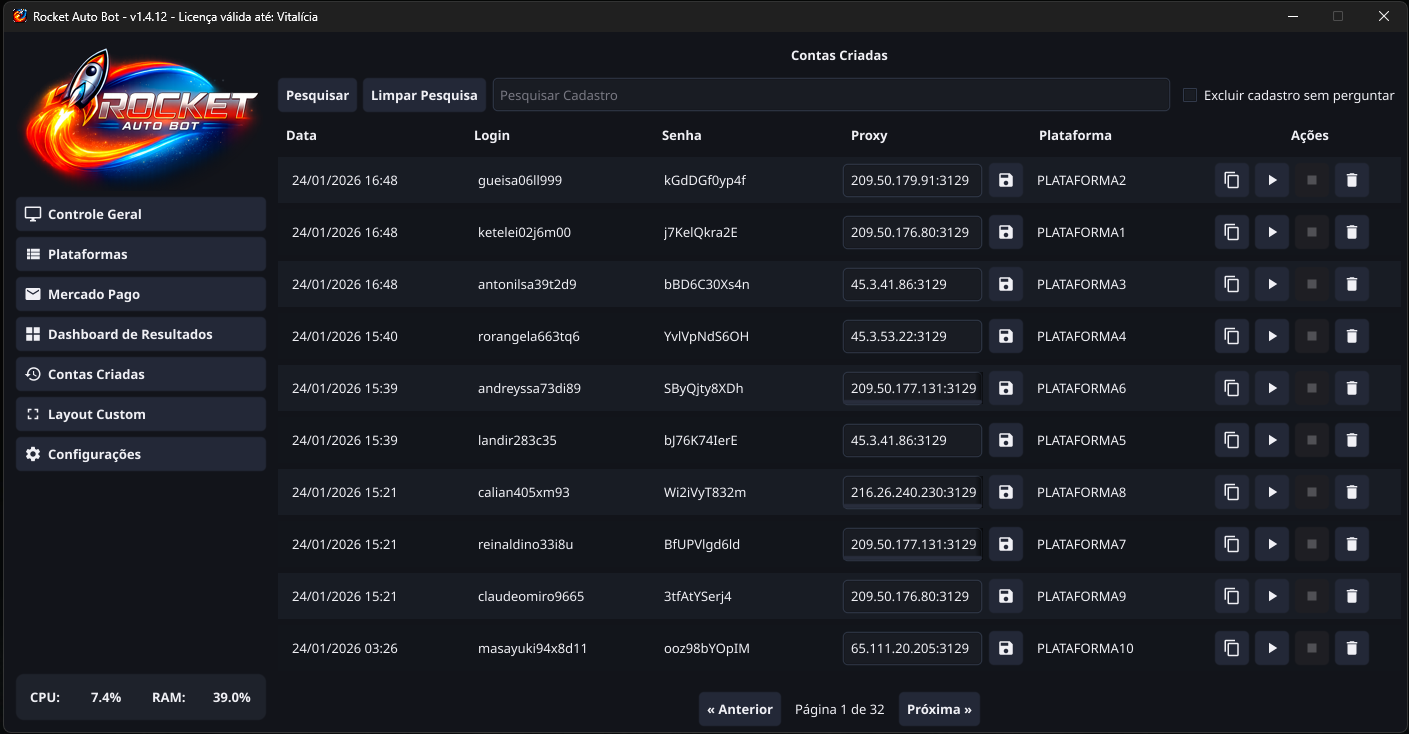Open the Mercado Pago menu item
This screenshot has height=734, width=1409.
pos(141,294)
